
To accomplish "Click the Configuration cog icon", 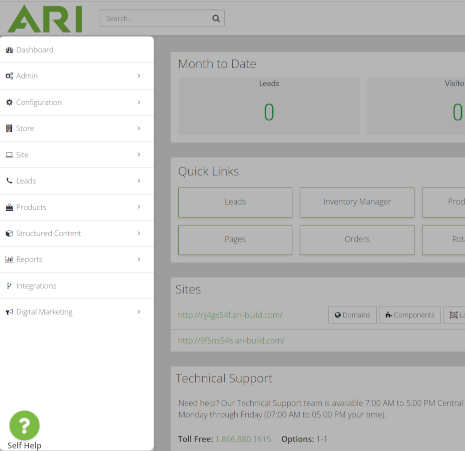I will (9, 102).
